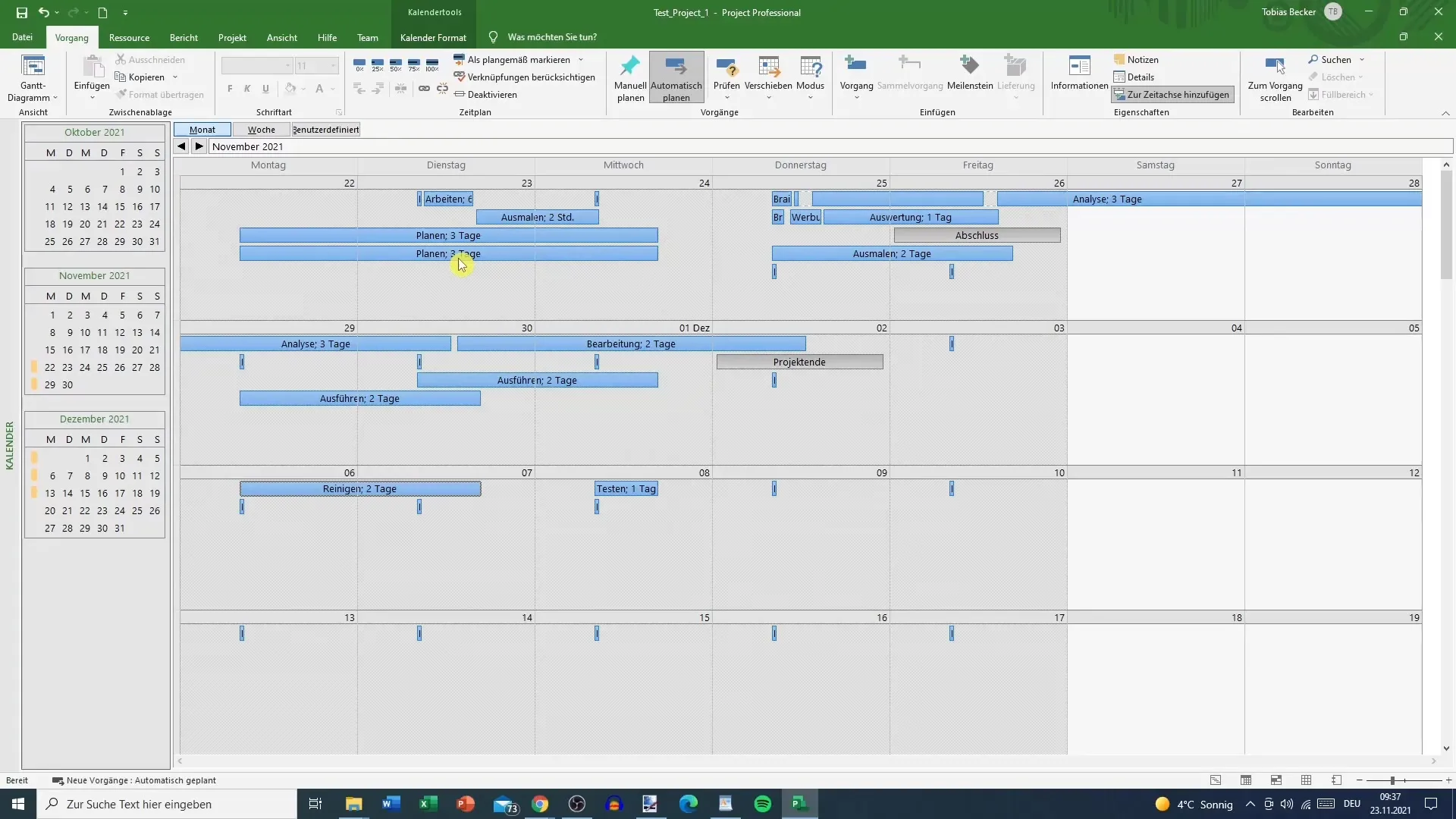This screenshot has width=1456, height=819.
Task: Open the Kalender Format tab
Action: (433, 37)
